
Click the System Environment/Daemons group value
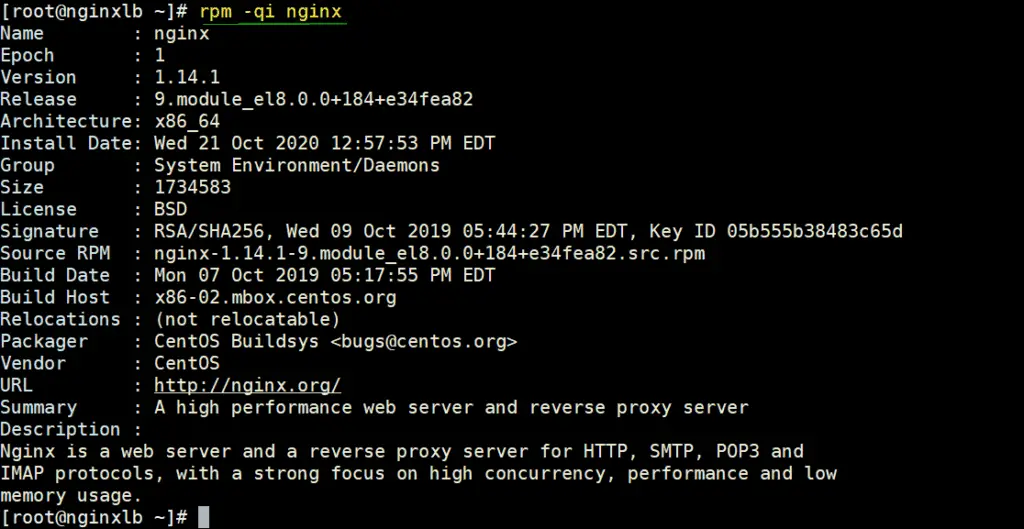296,165
